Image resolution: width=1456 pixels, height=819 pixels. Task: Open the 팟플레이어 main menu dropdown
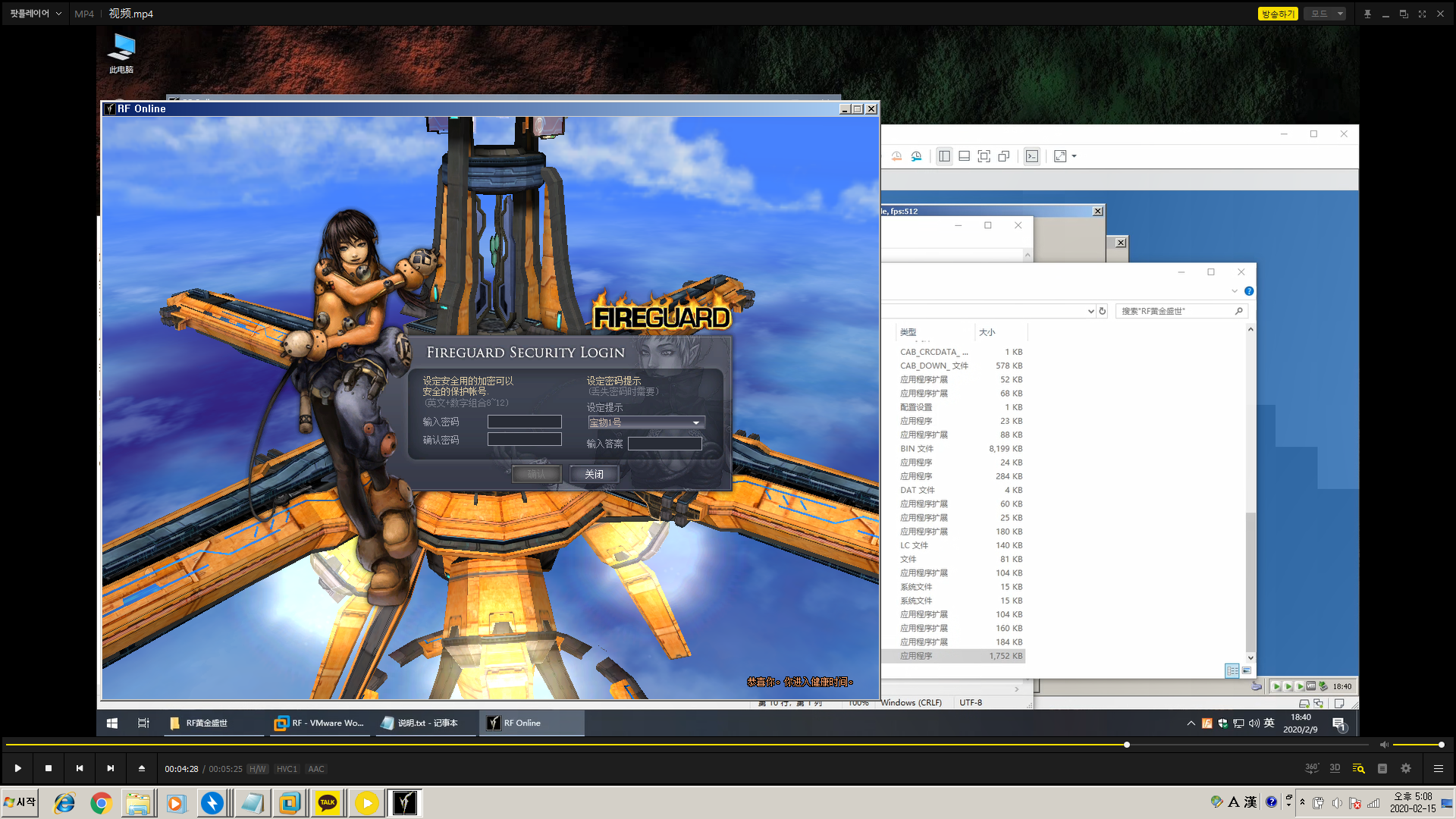pyautogui.click(x=35, y=14)
